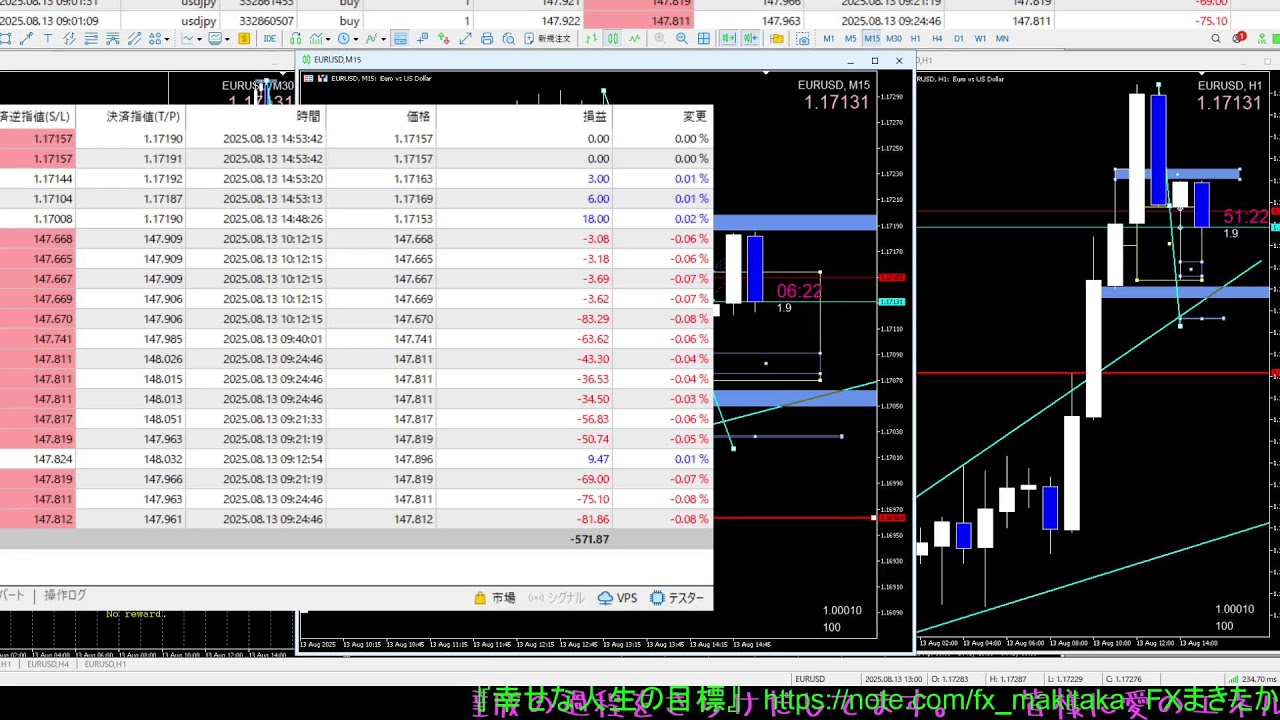Click the clock periods icon

tap(344, 39)
